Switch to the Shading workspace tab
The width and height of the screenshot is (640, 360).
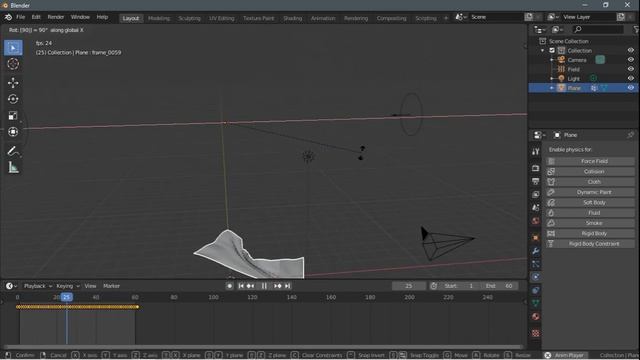pos(293,18)
